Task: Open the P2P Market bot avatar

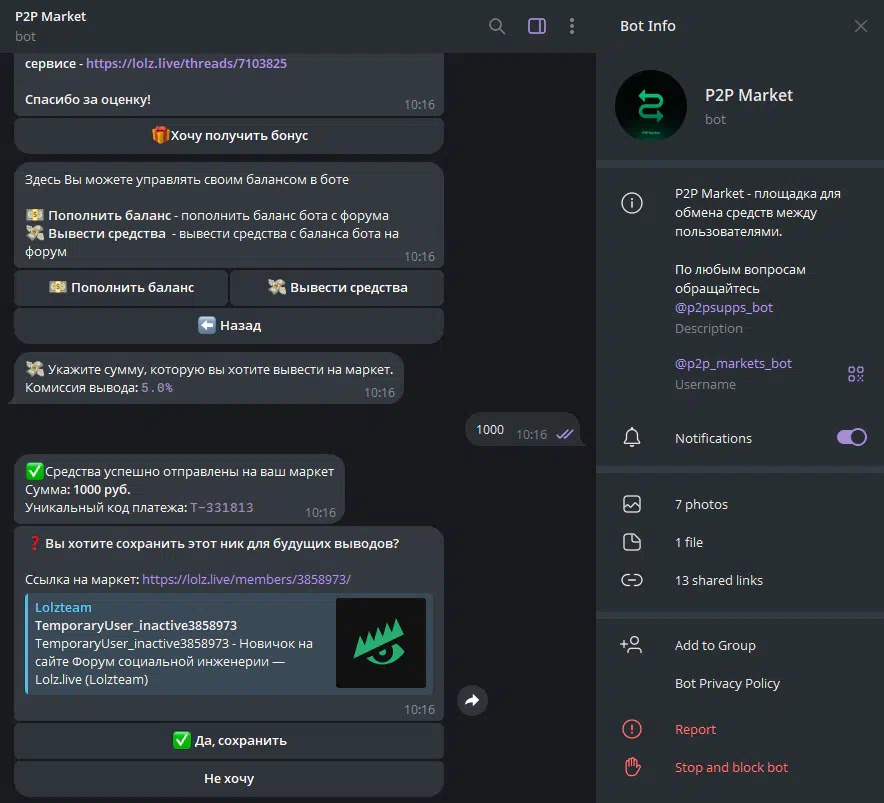Action: click(x=651, y=105)
